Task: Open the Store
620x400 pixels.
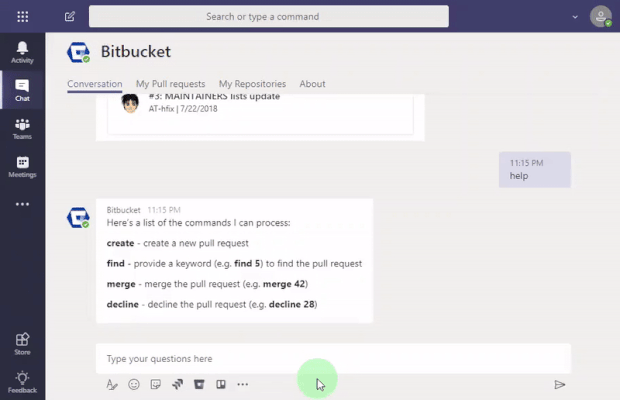Action: 22,344
